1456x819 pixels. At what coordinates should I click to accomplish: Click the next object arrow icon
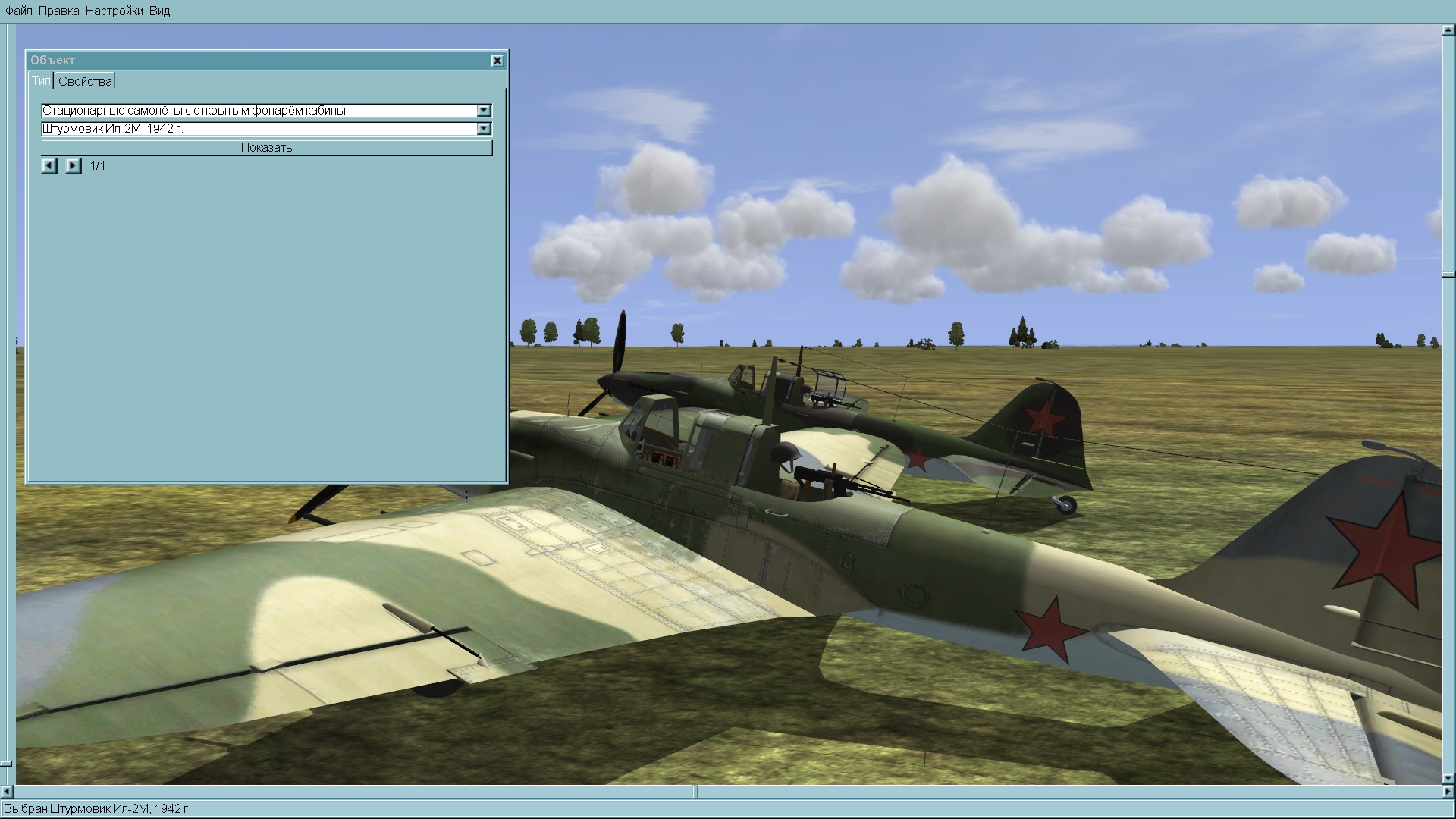(x=73, y=165)
